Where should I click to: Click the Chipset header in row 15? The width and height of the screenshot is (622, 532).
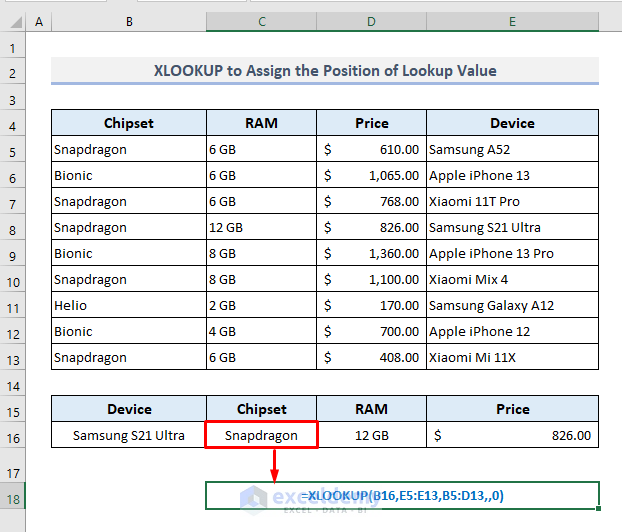pyautogui.click(x=261, y=409)
